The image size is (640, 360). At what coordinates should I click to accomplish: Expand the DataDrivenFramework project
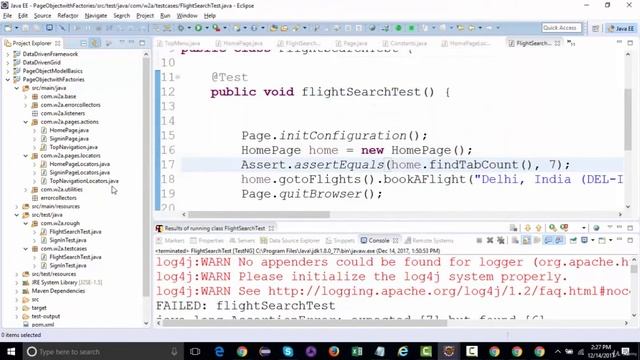(x=8, y=54)
